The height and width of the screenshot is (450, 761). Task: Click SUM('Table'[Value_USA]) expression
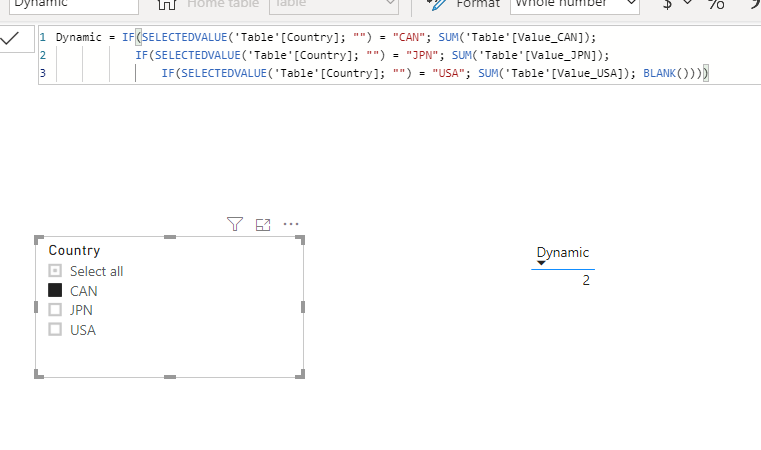[x=553, y=73]
